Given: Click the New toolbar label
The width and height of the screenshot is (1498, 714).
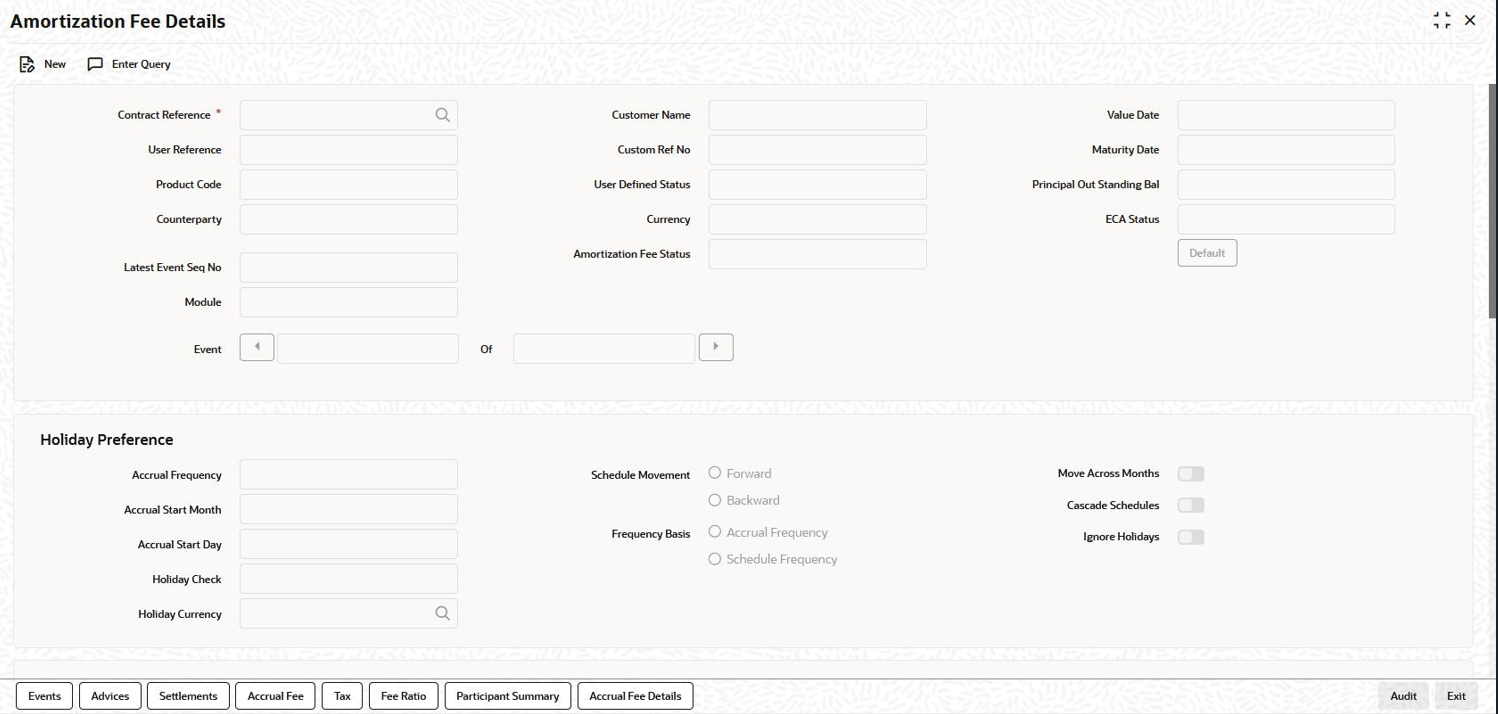Looking at the screenshot, I should pyautogui.click(x=55, y=64).
